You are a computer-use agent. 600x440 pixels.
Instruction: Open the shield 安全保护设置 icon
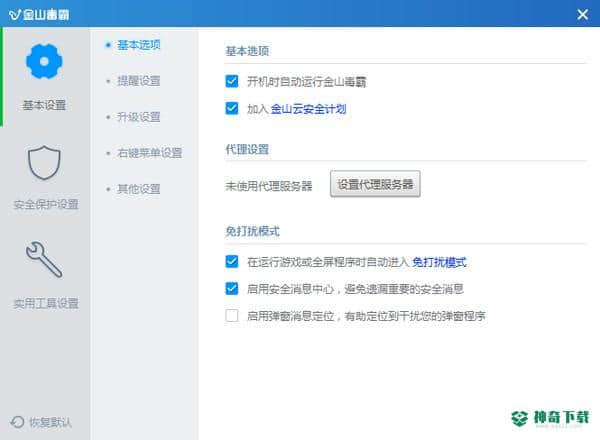pyautogui.click(x=44, y=162)
